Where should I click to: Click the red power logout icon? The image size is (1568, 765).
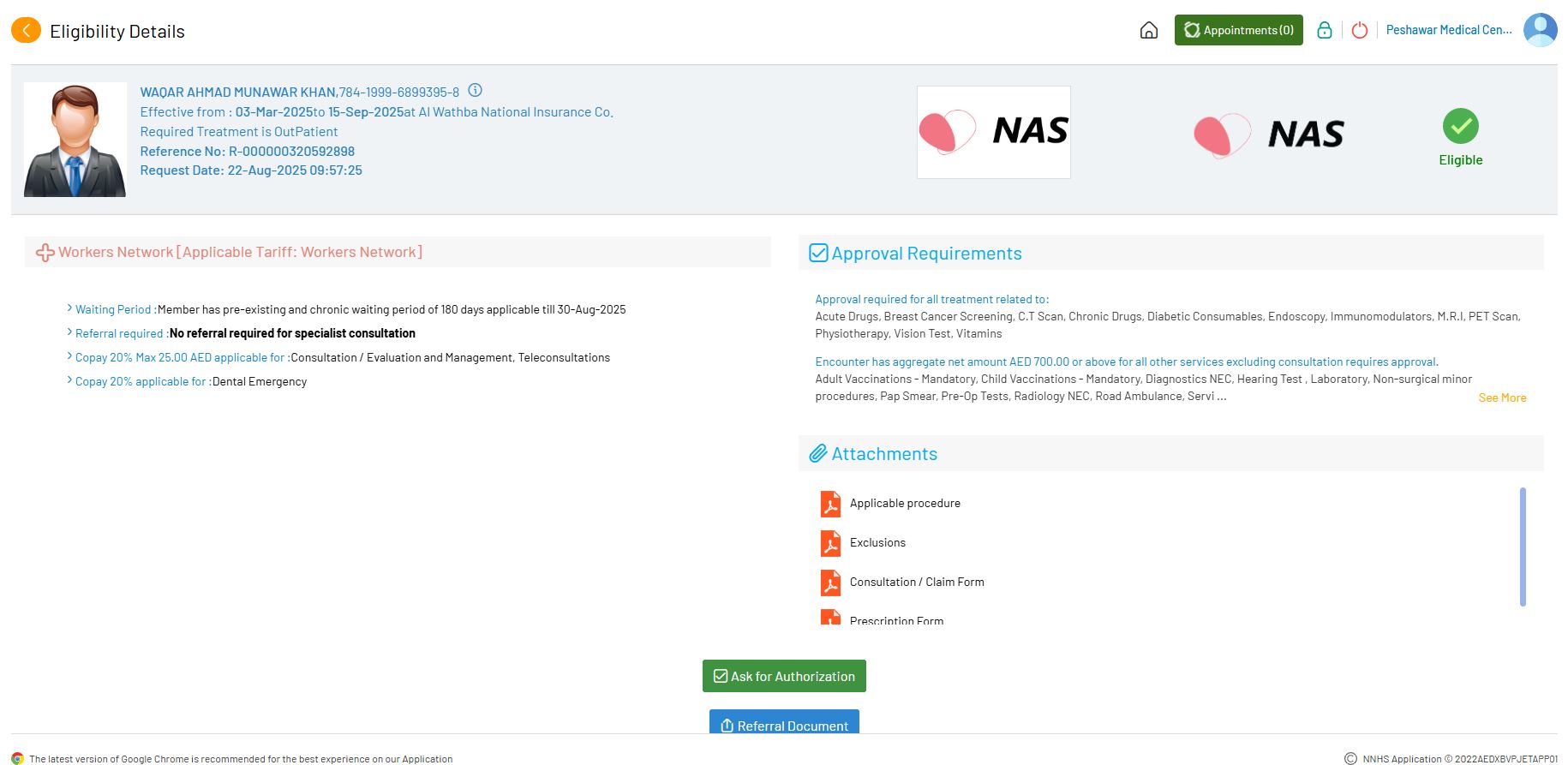[1359, 31]
